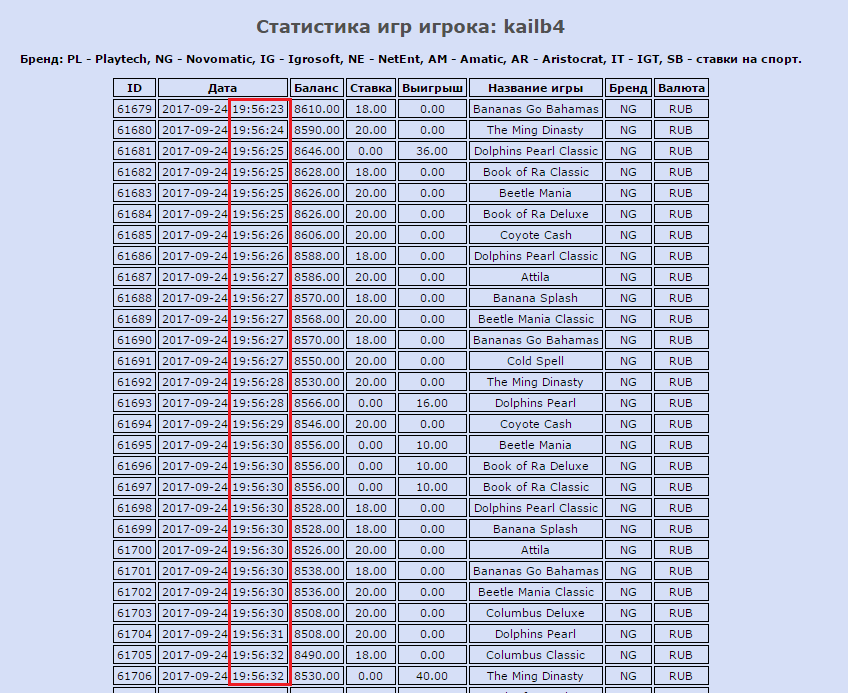Select the Бренд column header

click(628, 88)
